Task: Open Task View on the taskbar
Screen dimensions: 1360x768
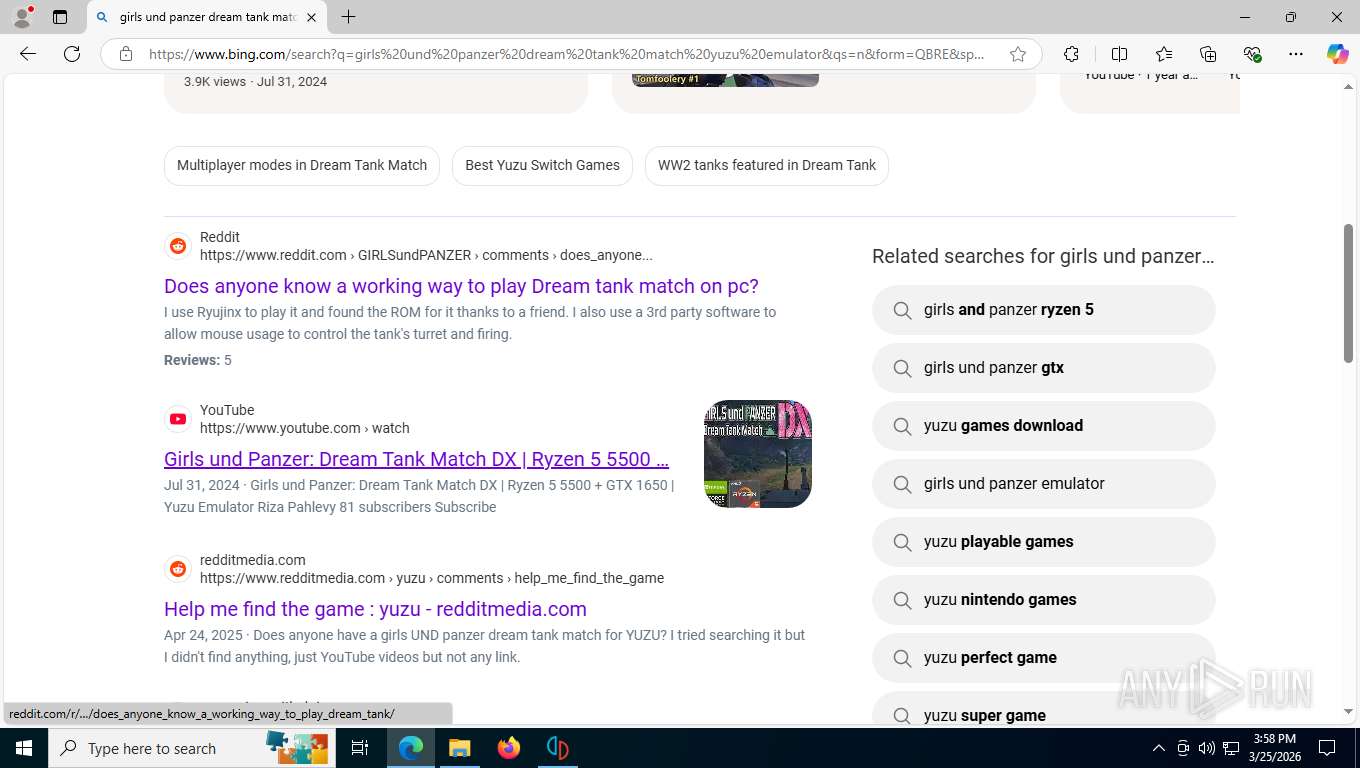Action: tap(360, 748)
